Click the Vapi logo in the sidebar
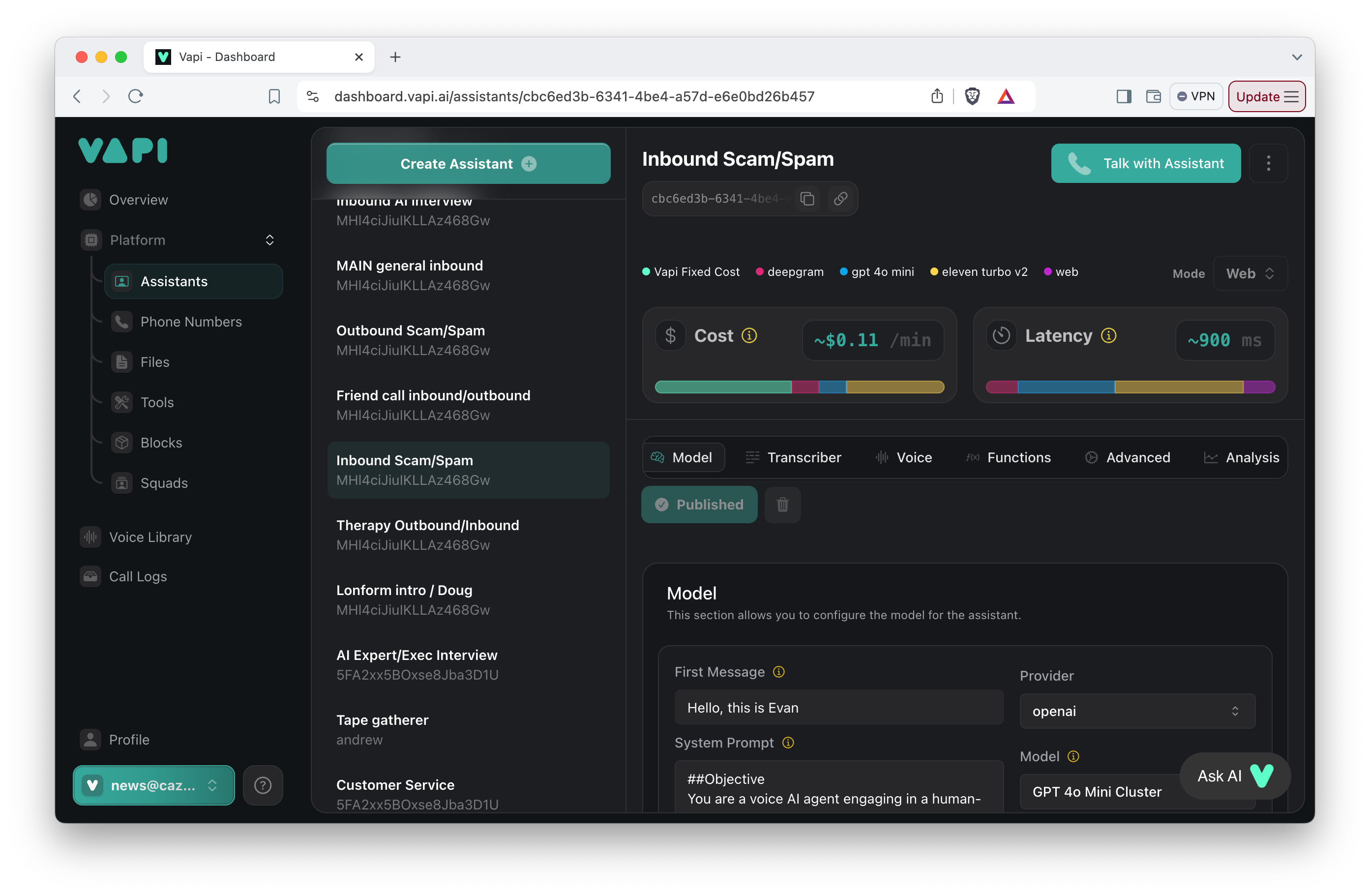 tap(122, 150)
